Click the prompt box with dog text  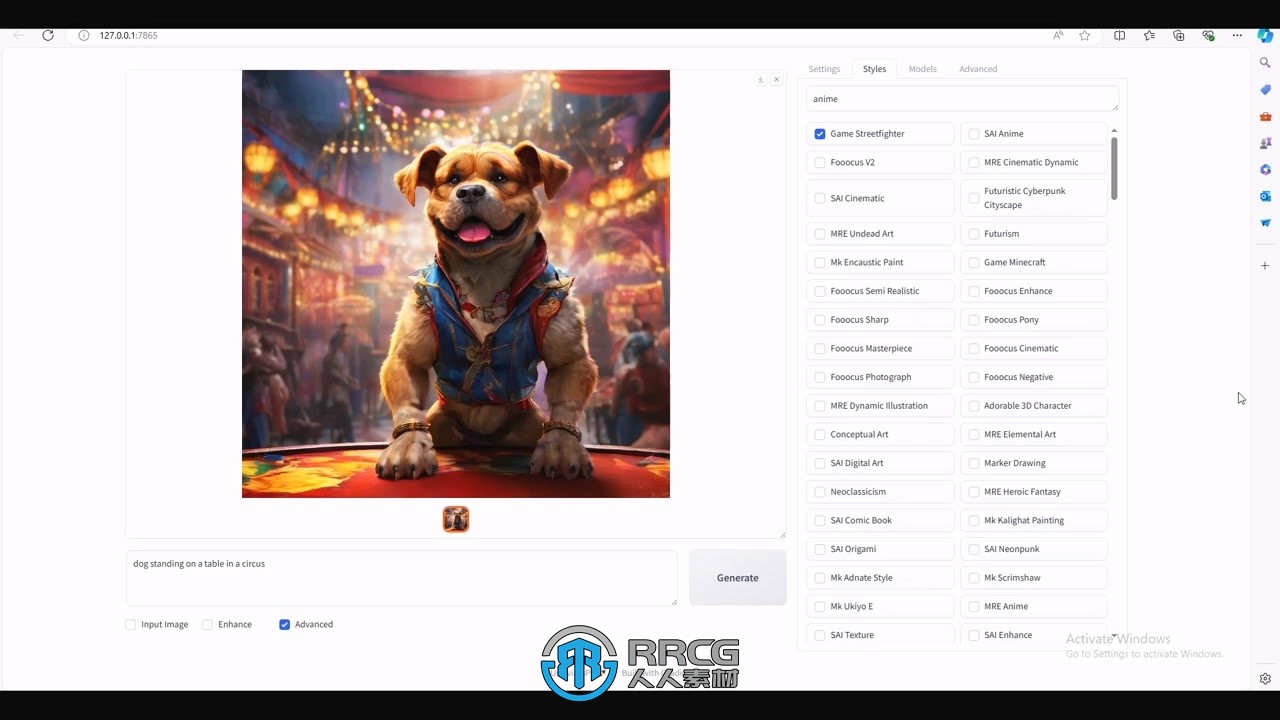[x=402, y=578]
